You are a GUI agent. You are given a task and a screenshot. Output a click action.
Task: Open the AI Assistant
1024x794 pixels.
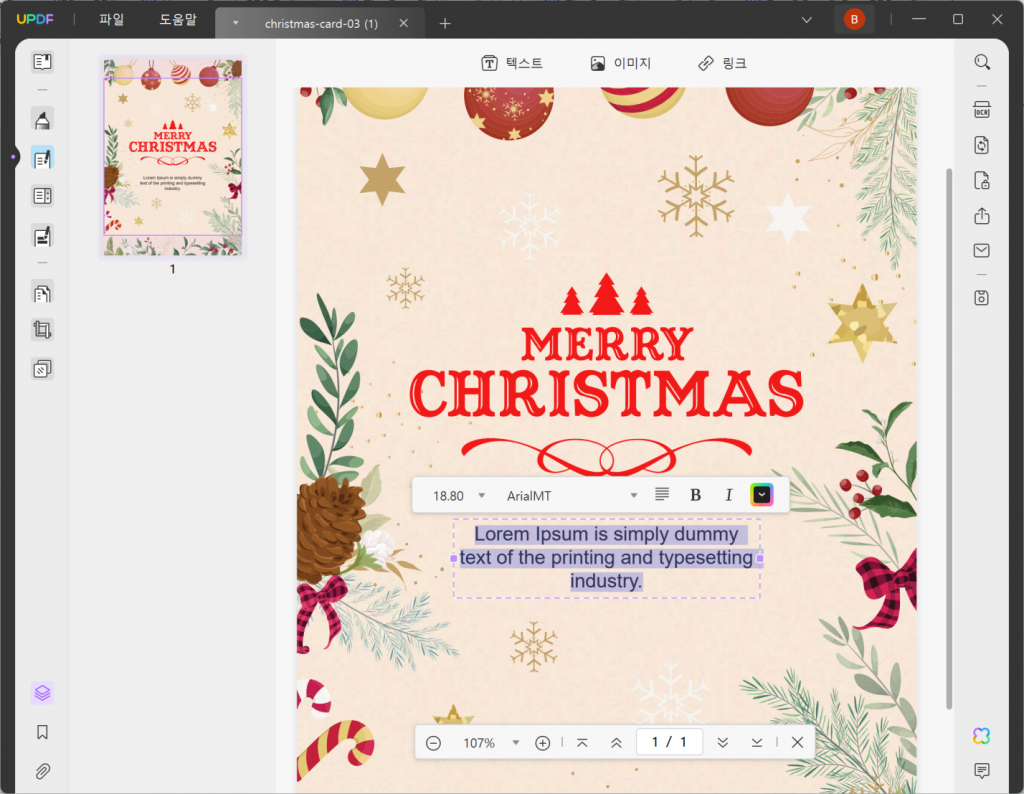pos(981,735)
